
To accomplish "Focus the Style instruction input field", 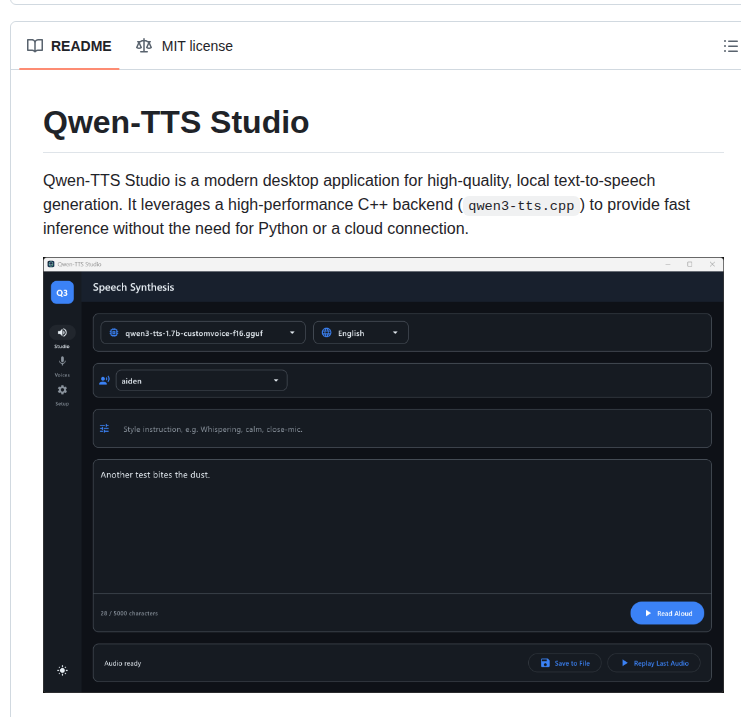I will pyautogui.click(x=402, y=429).
